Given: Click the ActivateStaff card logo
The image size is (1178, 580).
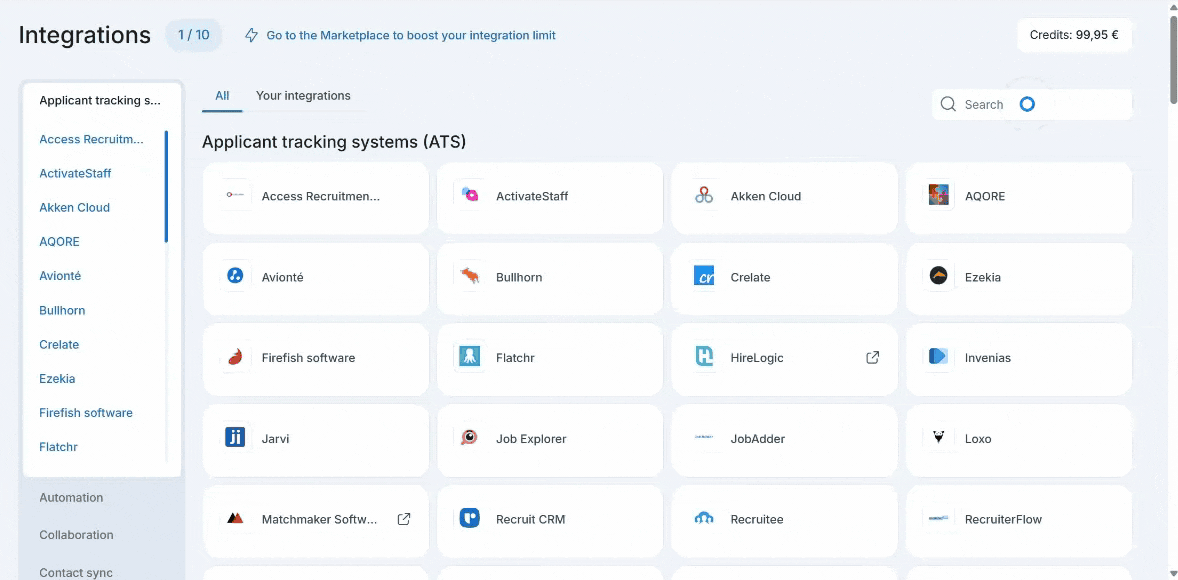Looking at the screenshot, I should pos(470,195).
